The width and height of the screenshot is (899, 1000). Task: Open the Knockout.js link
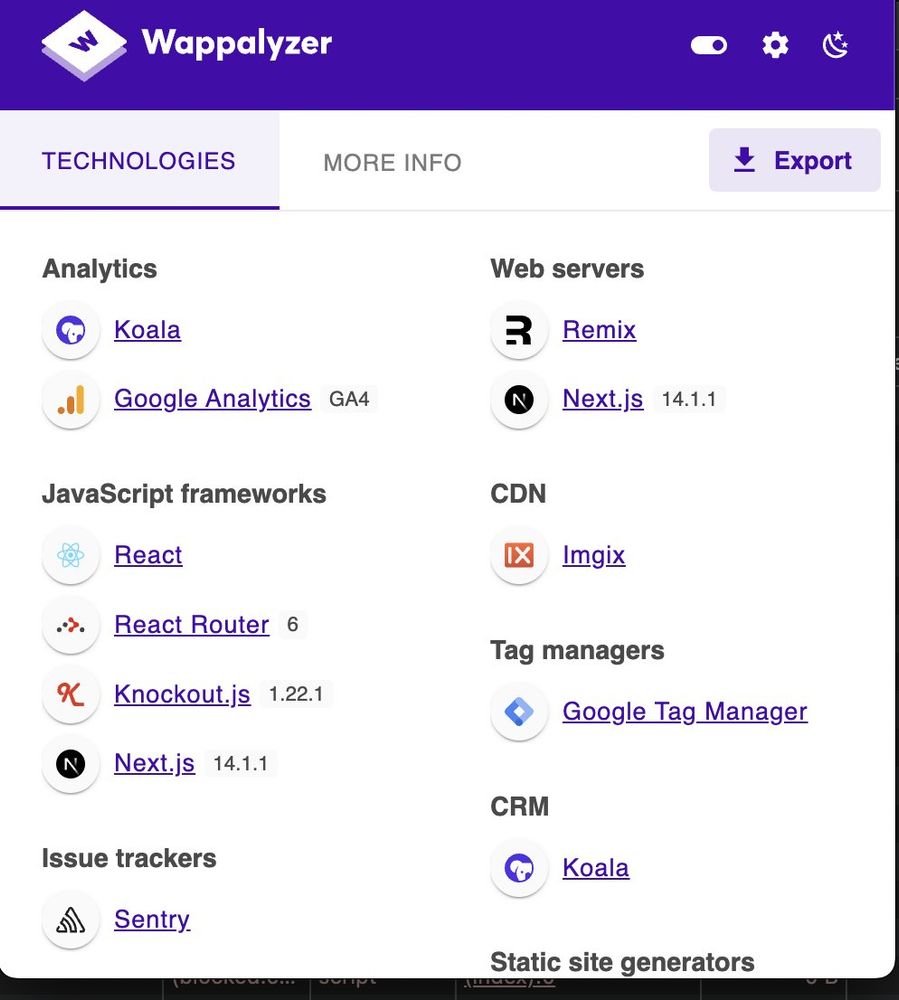pyautogui.click(x=182, y=694)
